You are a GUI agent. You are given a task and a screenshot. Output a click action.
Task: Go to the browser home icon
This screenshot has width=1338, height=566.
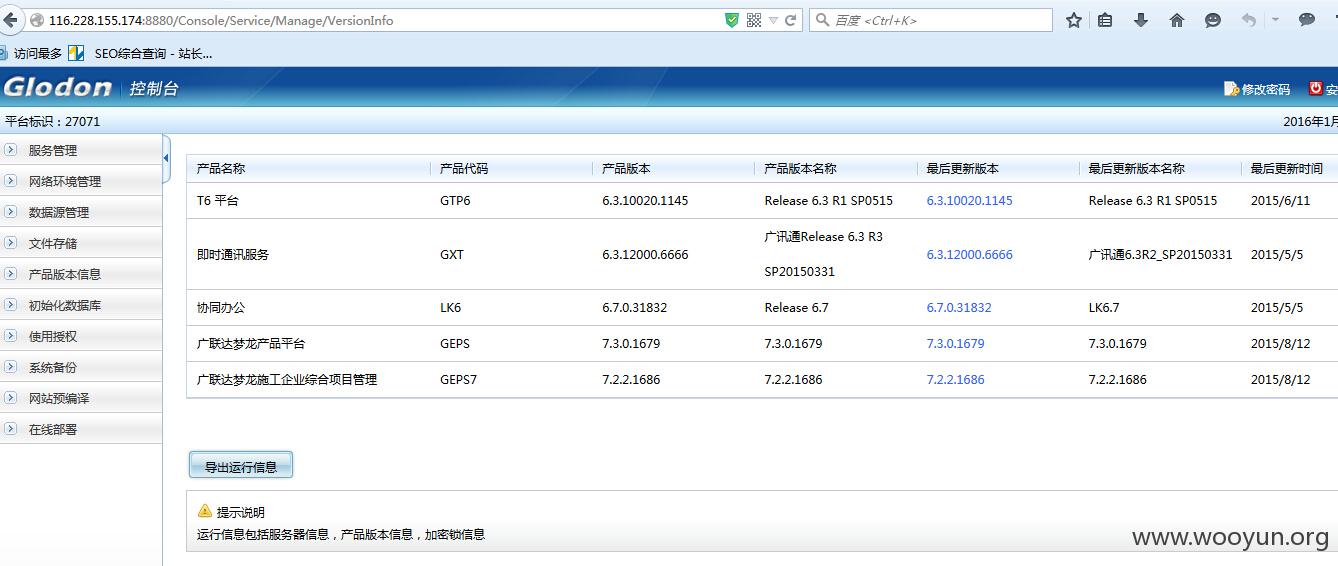click(x=1177, y=20)
